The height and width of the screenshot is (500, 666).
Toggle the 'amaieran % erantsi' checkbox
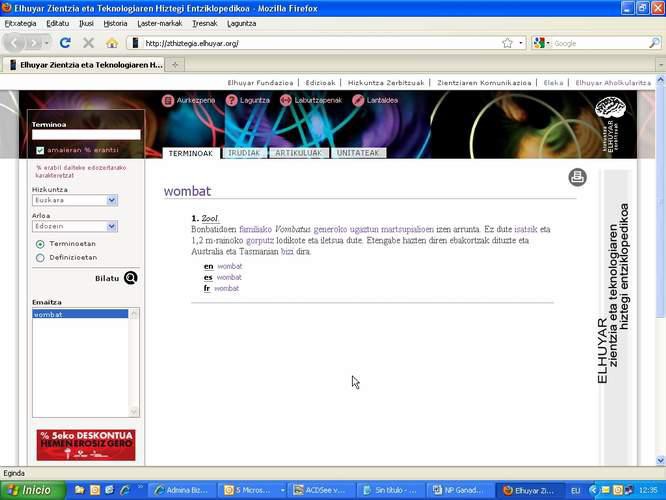[40, 150]
